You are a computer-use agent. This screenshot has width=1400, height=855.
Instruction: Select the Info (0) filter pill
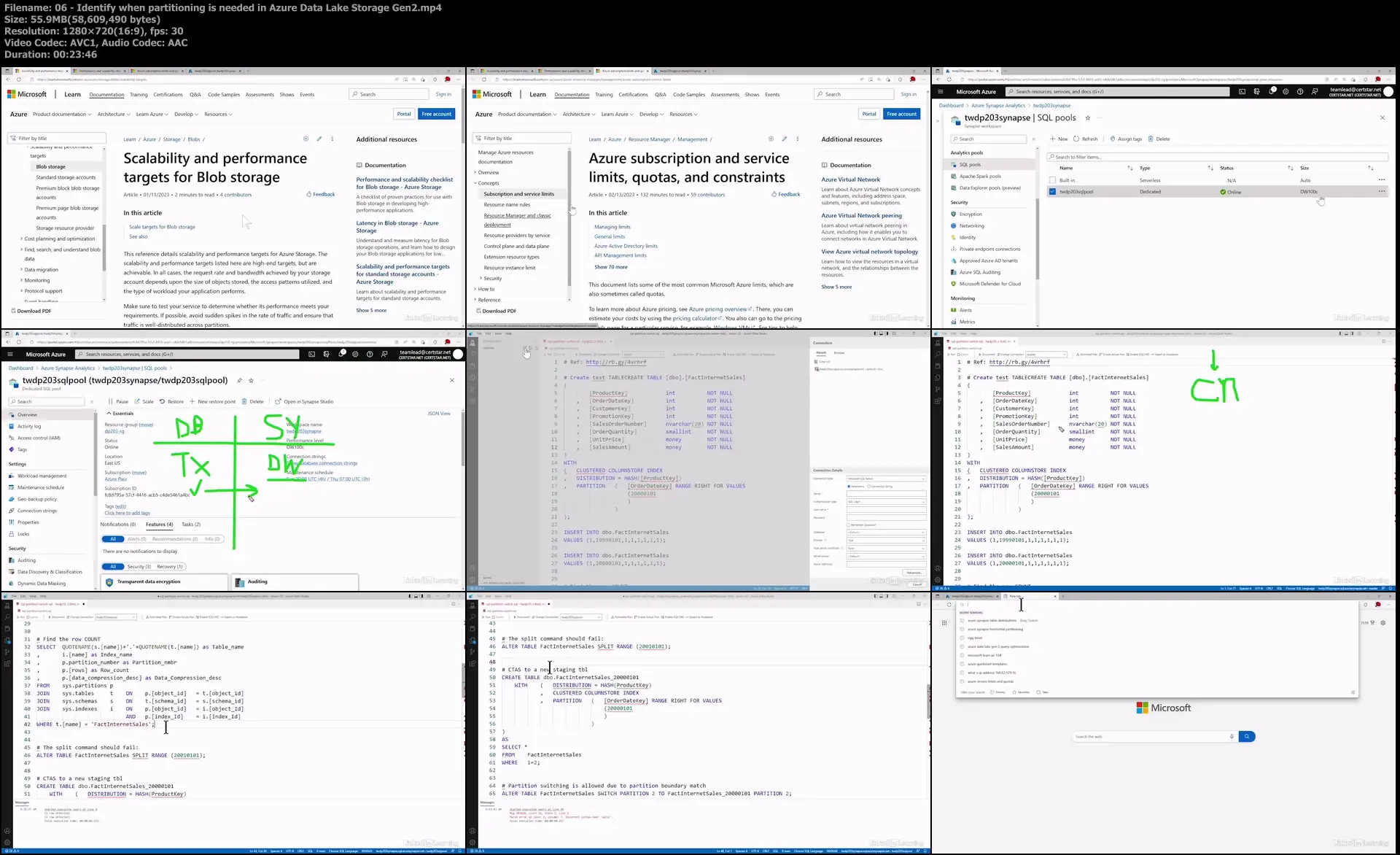212,539
